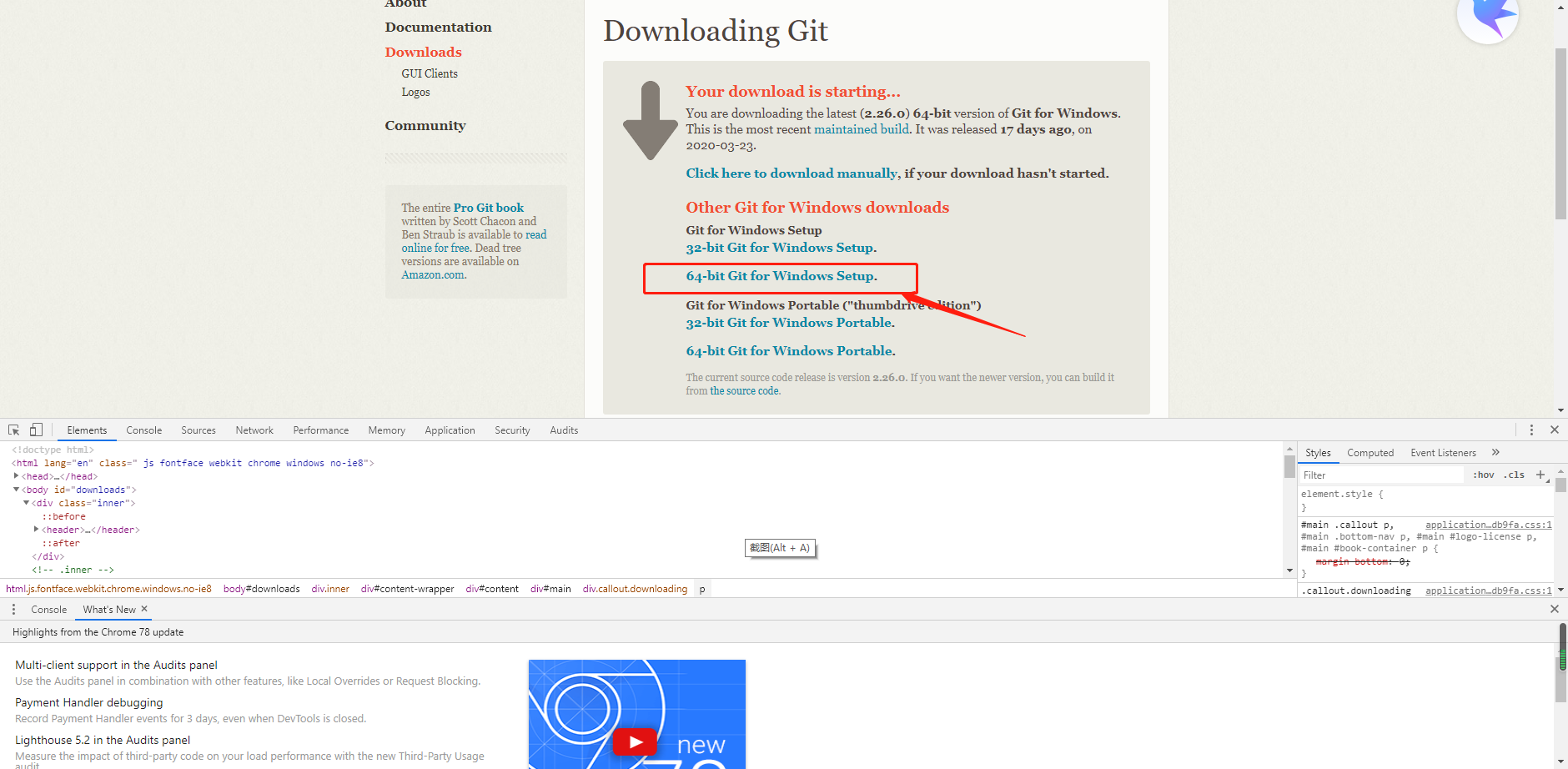Show more Styles pane tabs chevron
Image resolution: width=1568 pixels, height=769 pixels.
[1495, 452]
